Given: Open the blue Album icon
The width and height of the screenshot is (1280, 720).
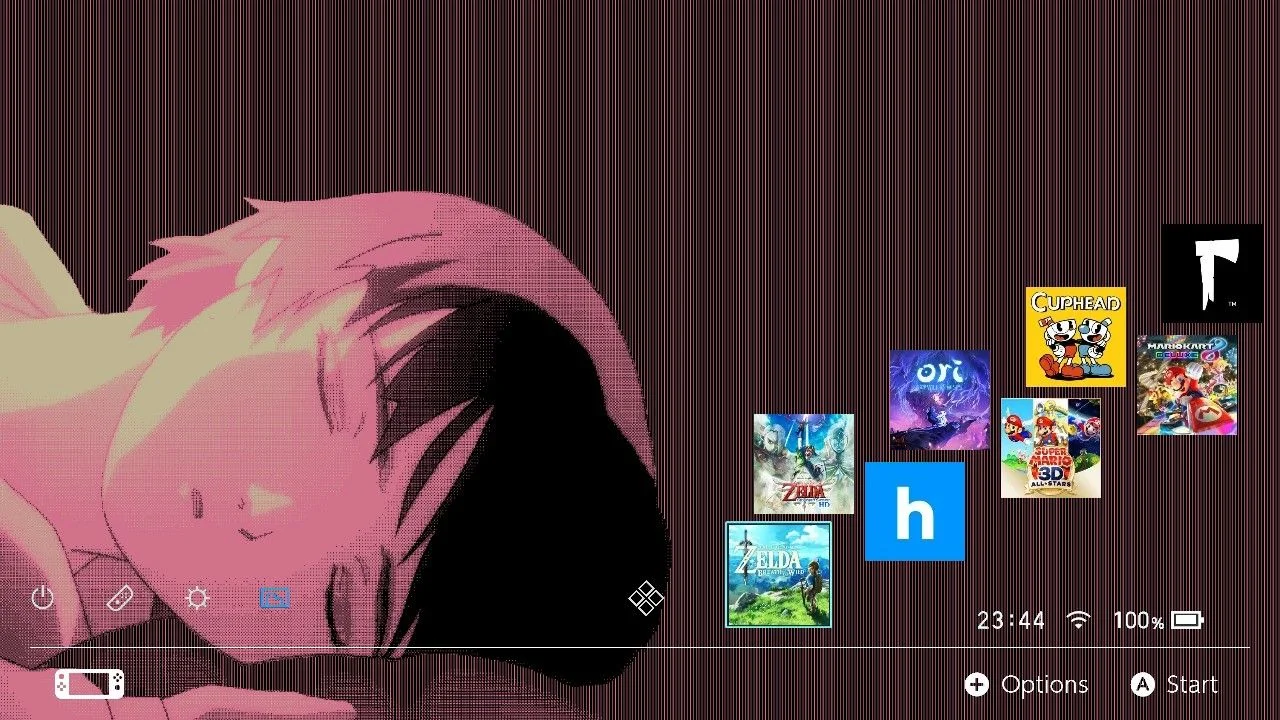Looking at the screenshot, I should (x=275, y=598).
